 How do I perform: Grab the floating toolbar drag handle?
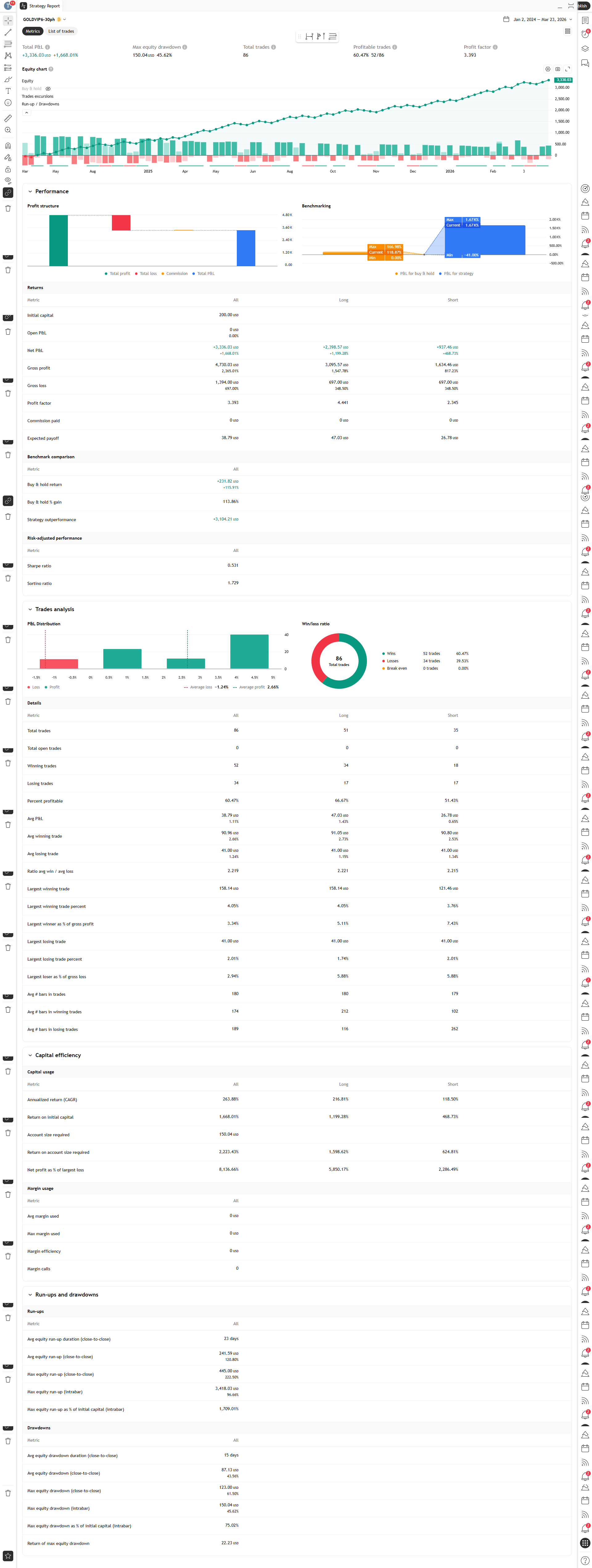(x=300, y=37)
